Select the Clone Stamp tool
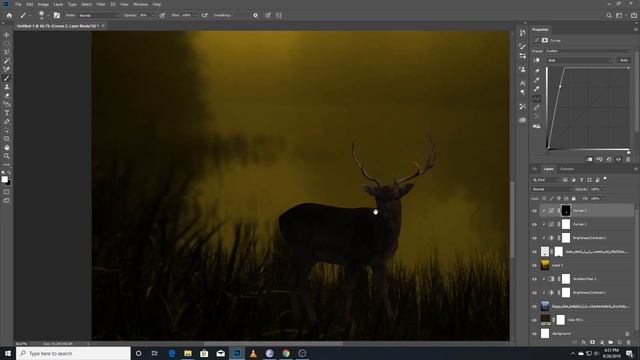 point(7,87)
